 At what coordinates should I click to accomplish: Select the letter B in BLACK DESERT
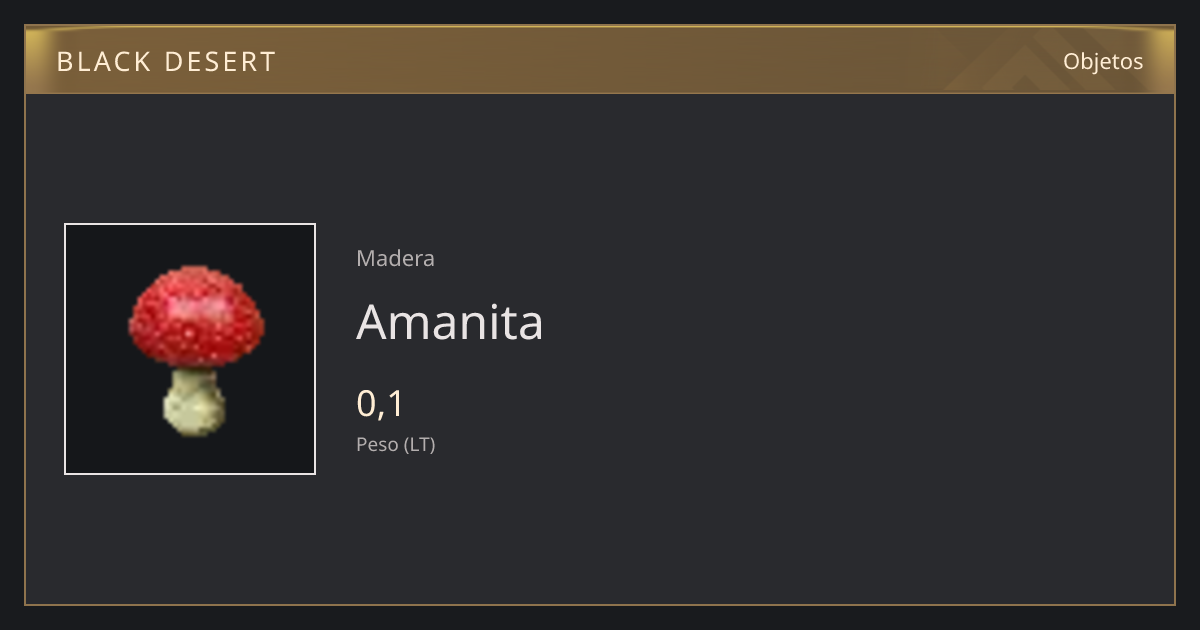(65, 62)
